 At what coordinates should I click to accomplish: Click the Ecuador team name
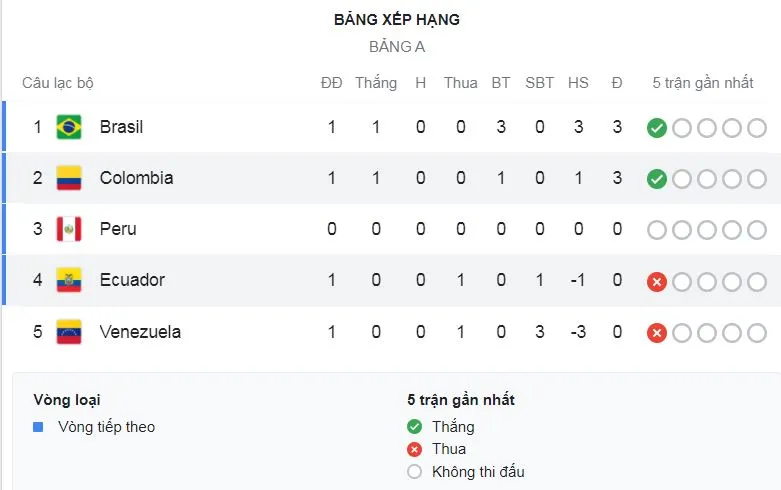point(132,280)
